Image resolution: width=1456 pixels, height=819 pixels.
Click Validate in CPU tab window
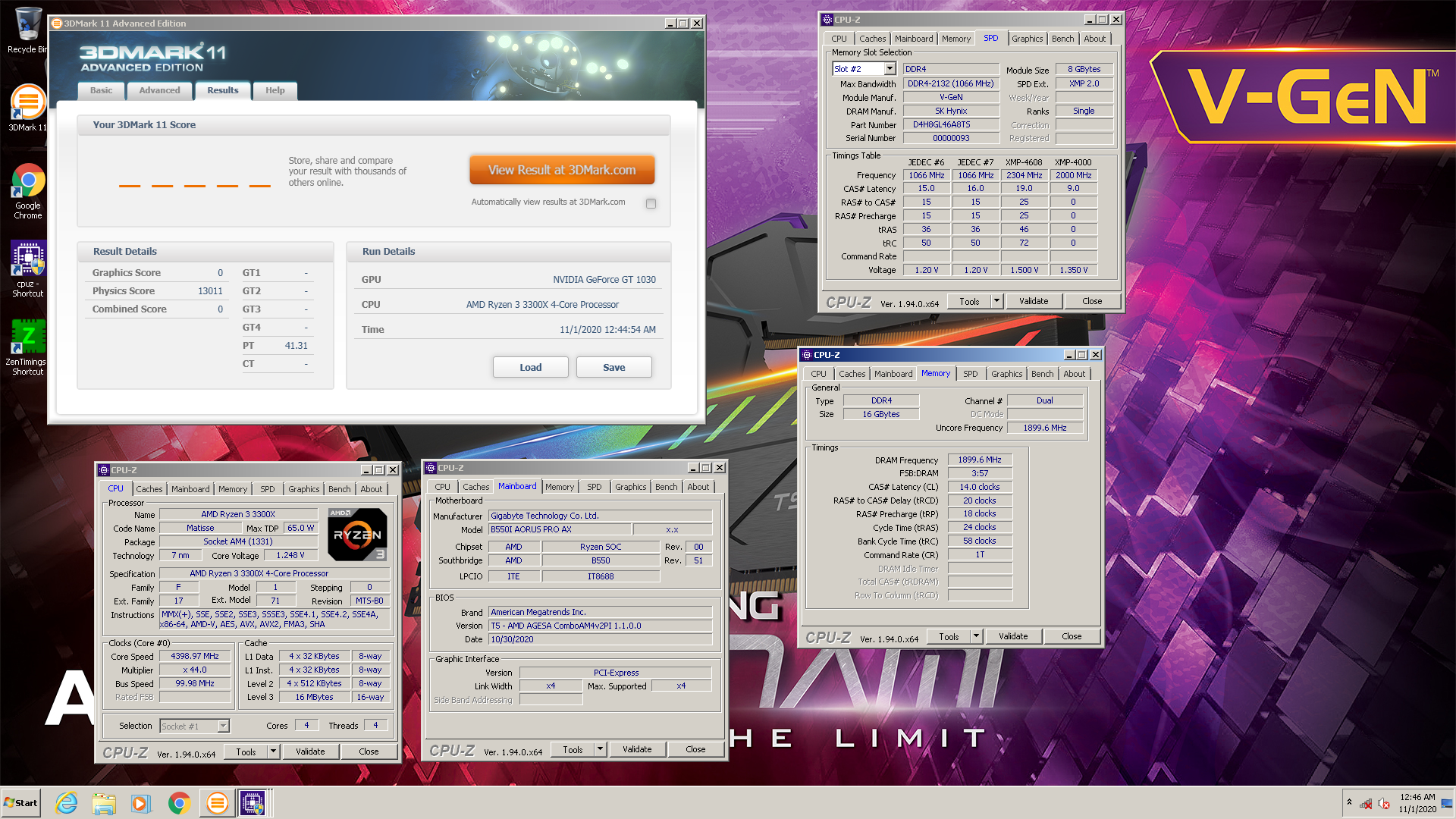[310, 752]
